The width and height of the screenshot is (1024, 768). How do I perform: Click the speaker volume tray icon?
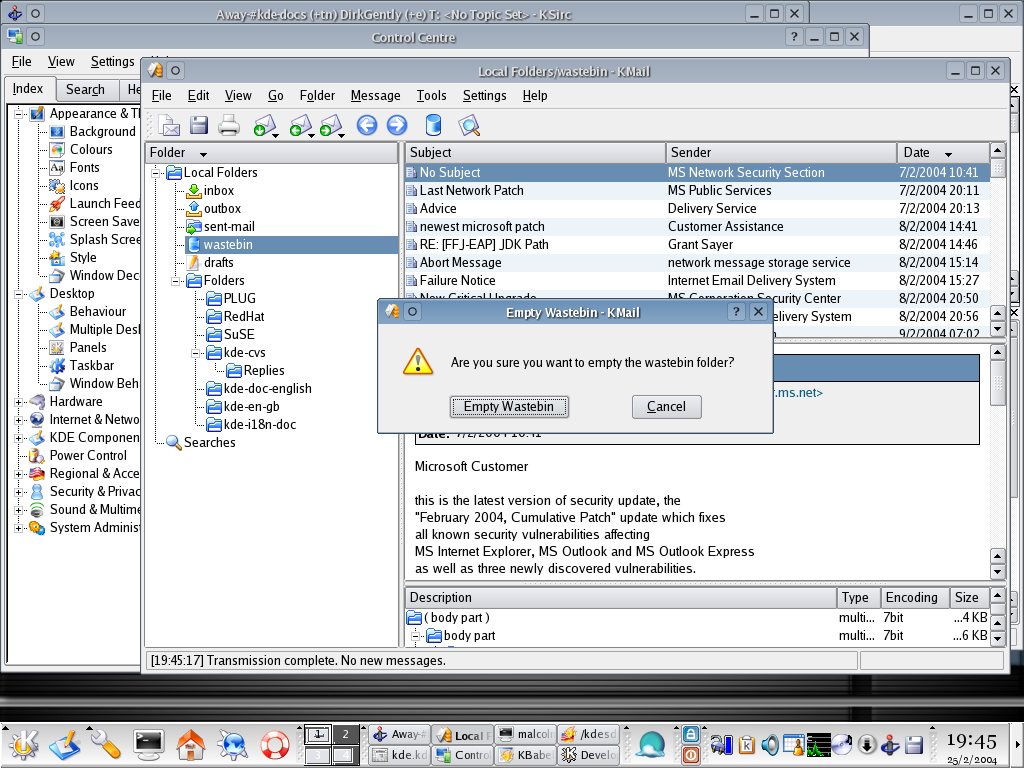click(771, 744)
